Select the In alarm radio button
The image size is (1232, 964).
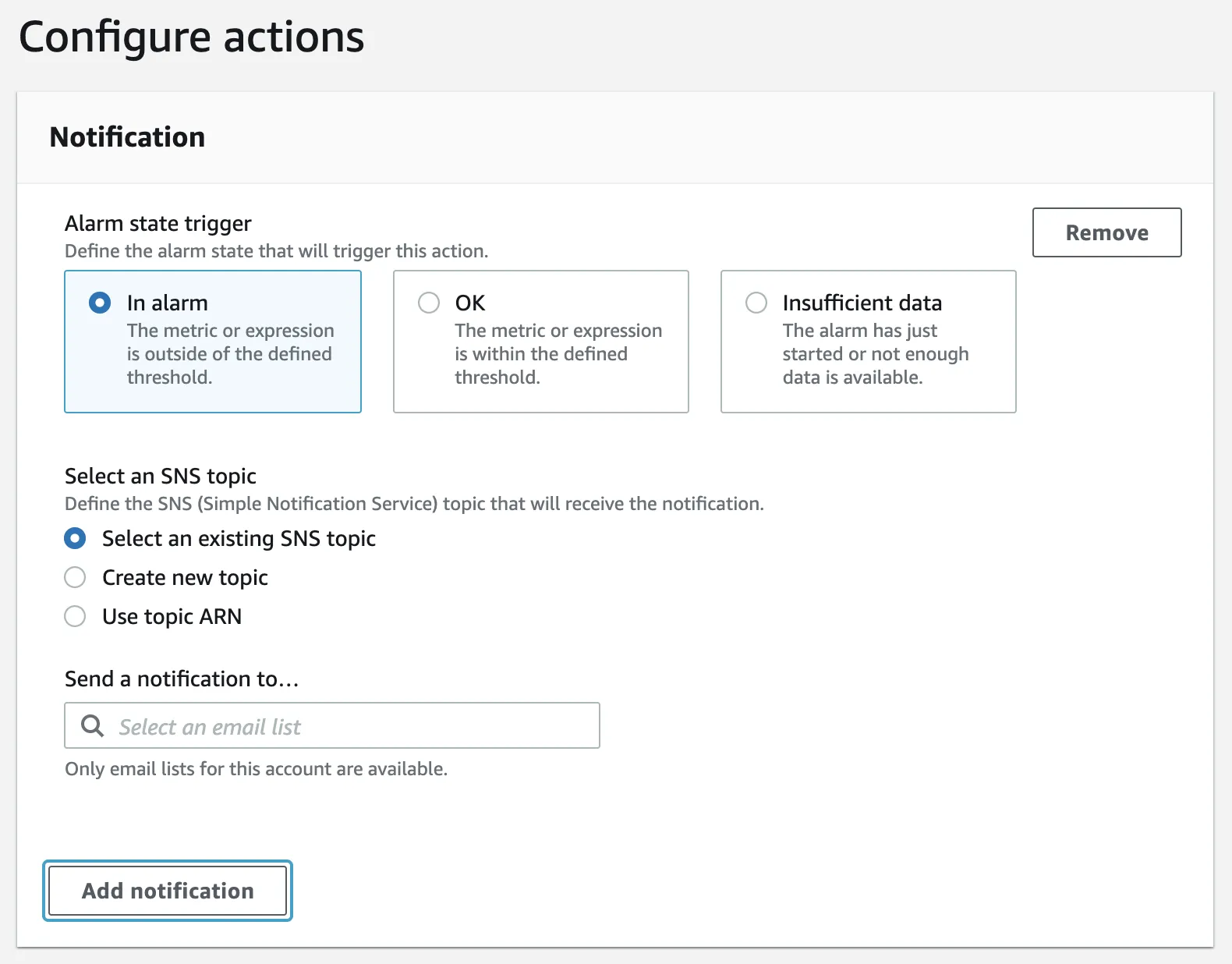(x=100, y=303)
